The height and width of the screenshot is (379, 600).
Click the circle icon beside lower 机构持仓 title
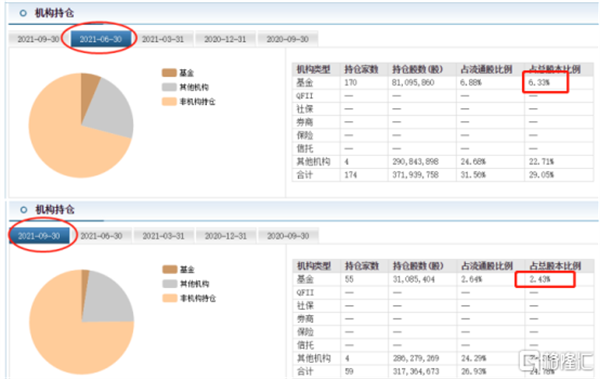[23, 210]
